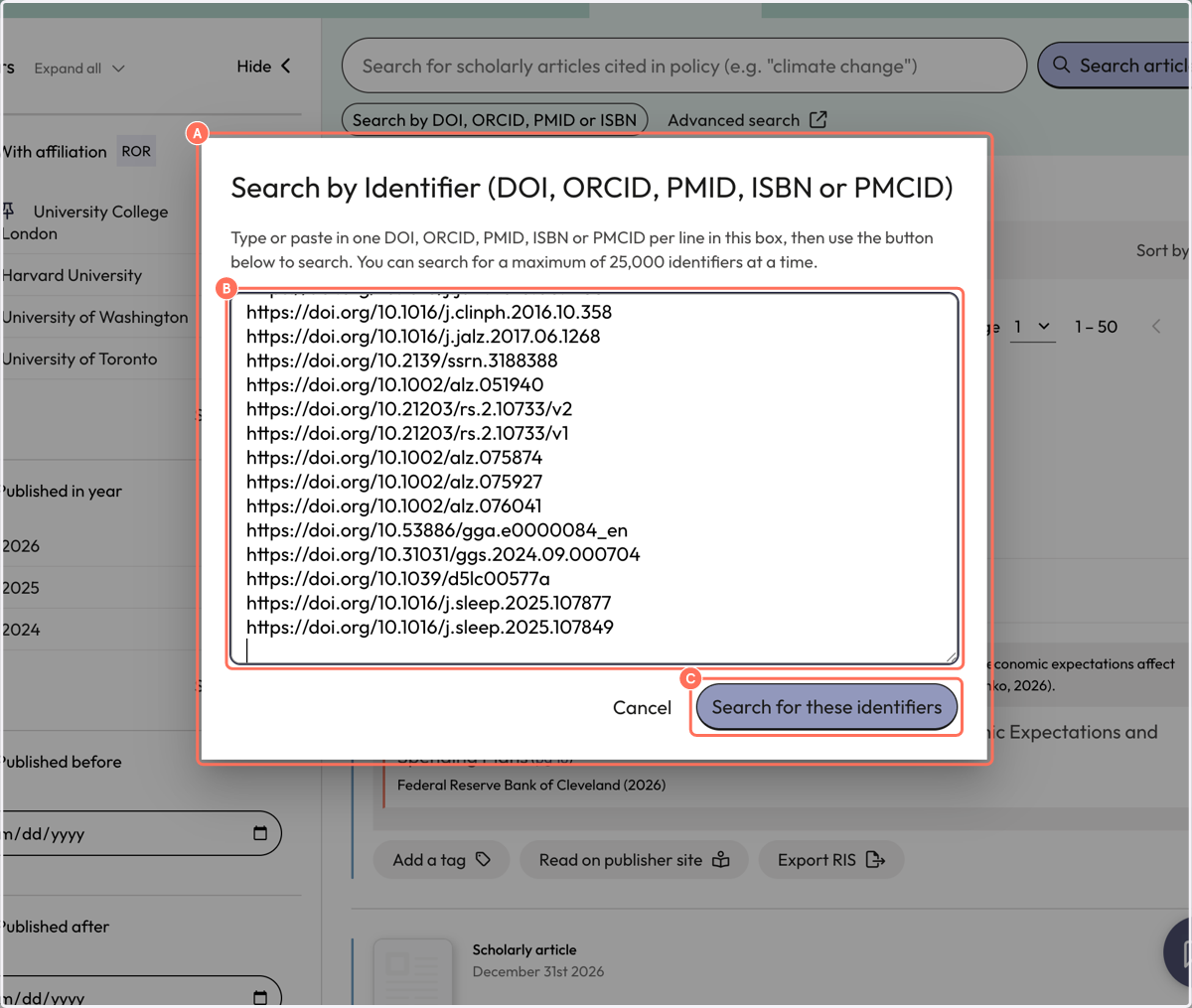Click the Search articles button

point(1116,66)
